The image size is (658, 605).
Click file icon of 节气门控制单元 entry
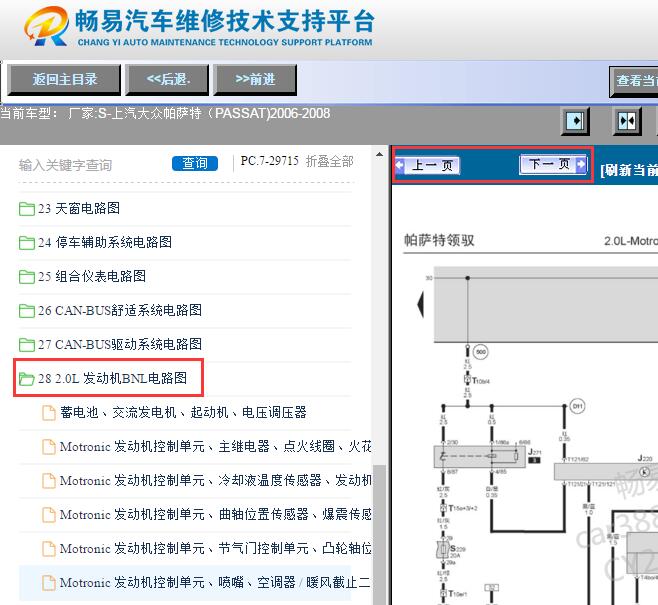(x=49, y=548)
